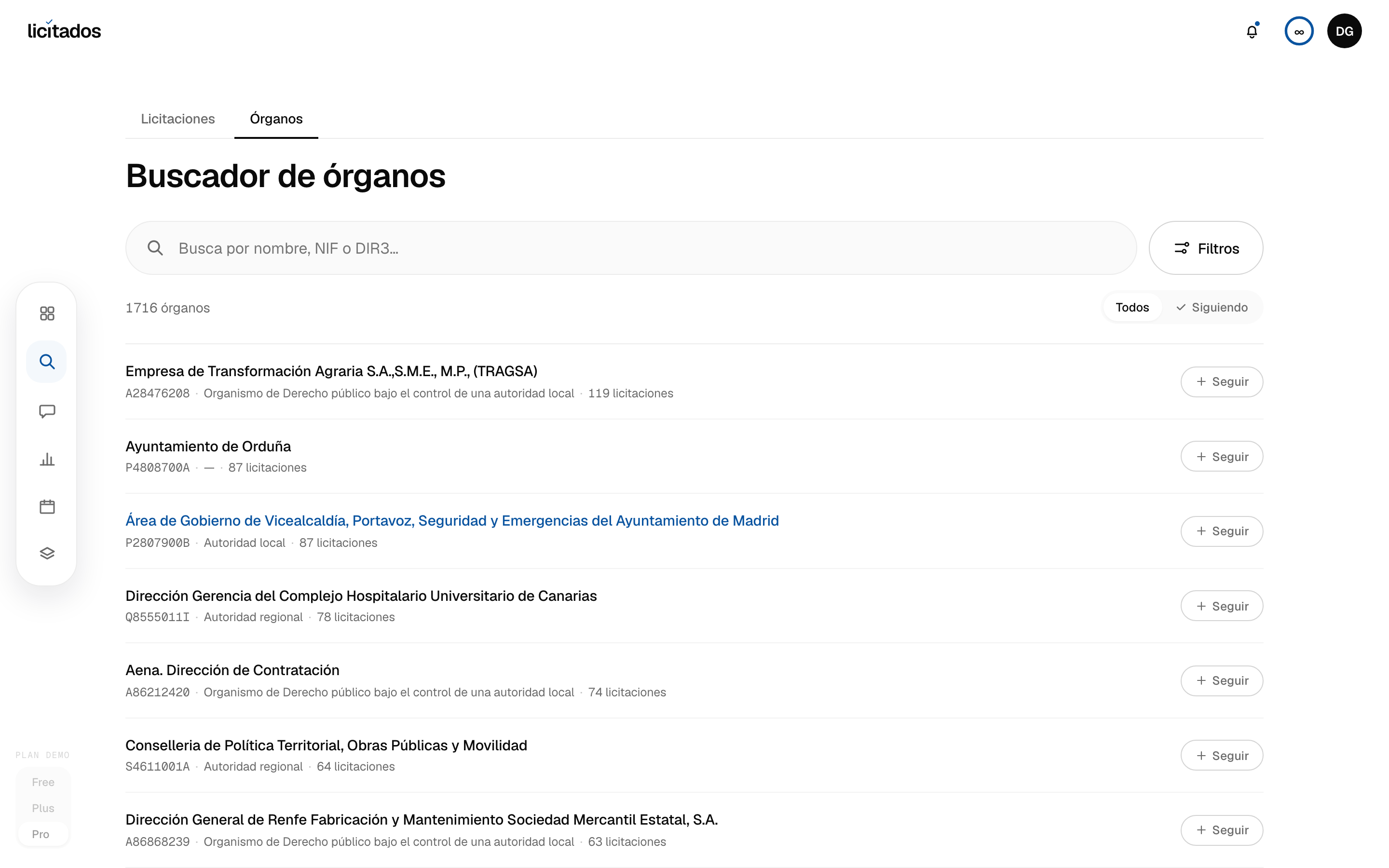Show only Siguiendo organs
This screenshot has width=1389, height=868.
coord(1212,307)
